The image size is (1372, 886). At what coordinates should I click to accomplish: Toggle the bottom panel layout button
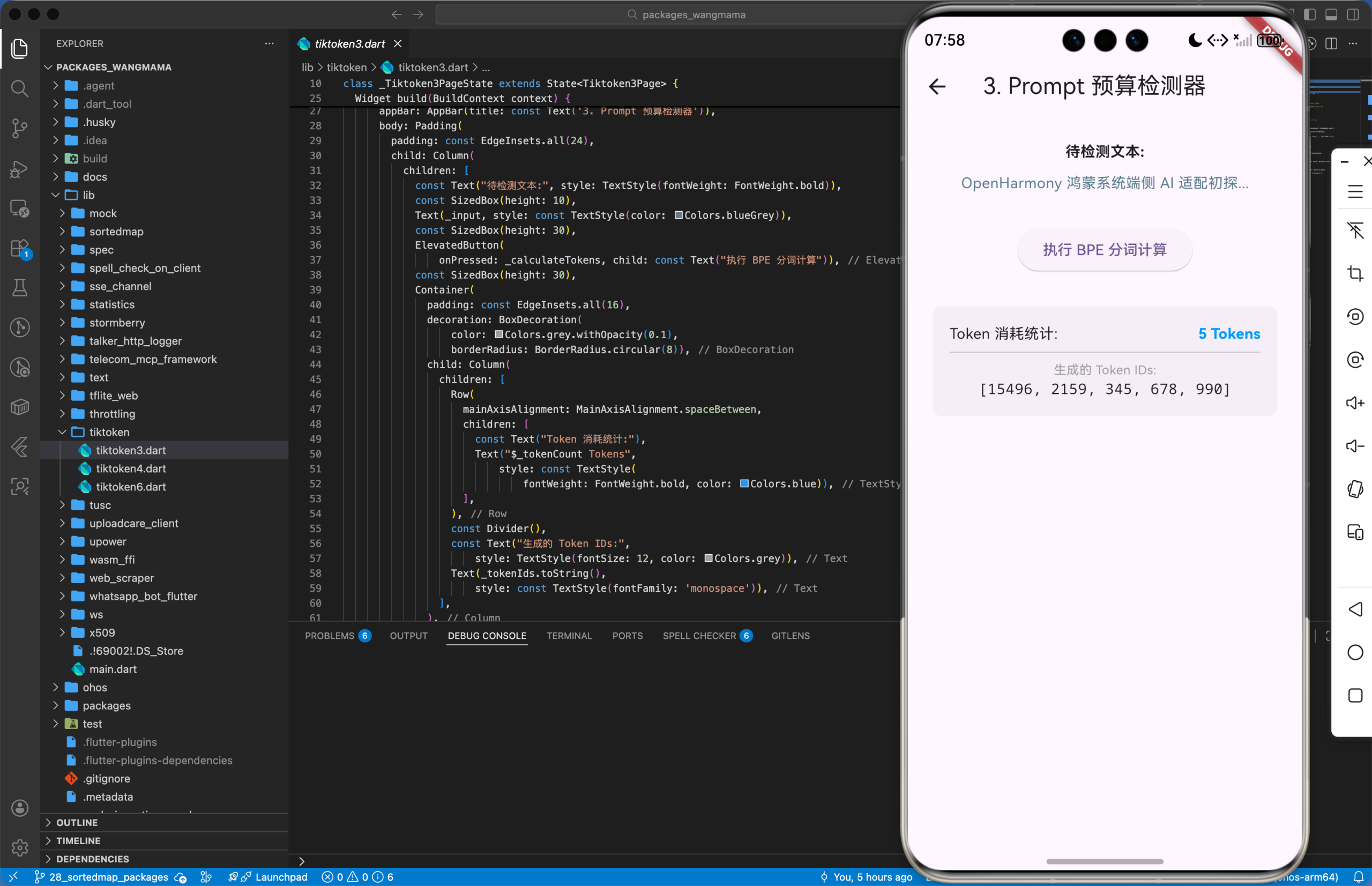tap(1331, 14)
